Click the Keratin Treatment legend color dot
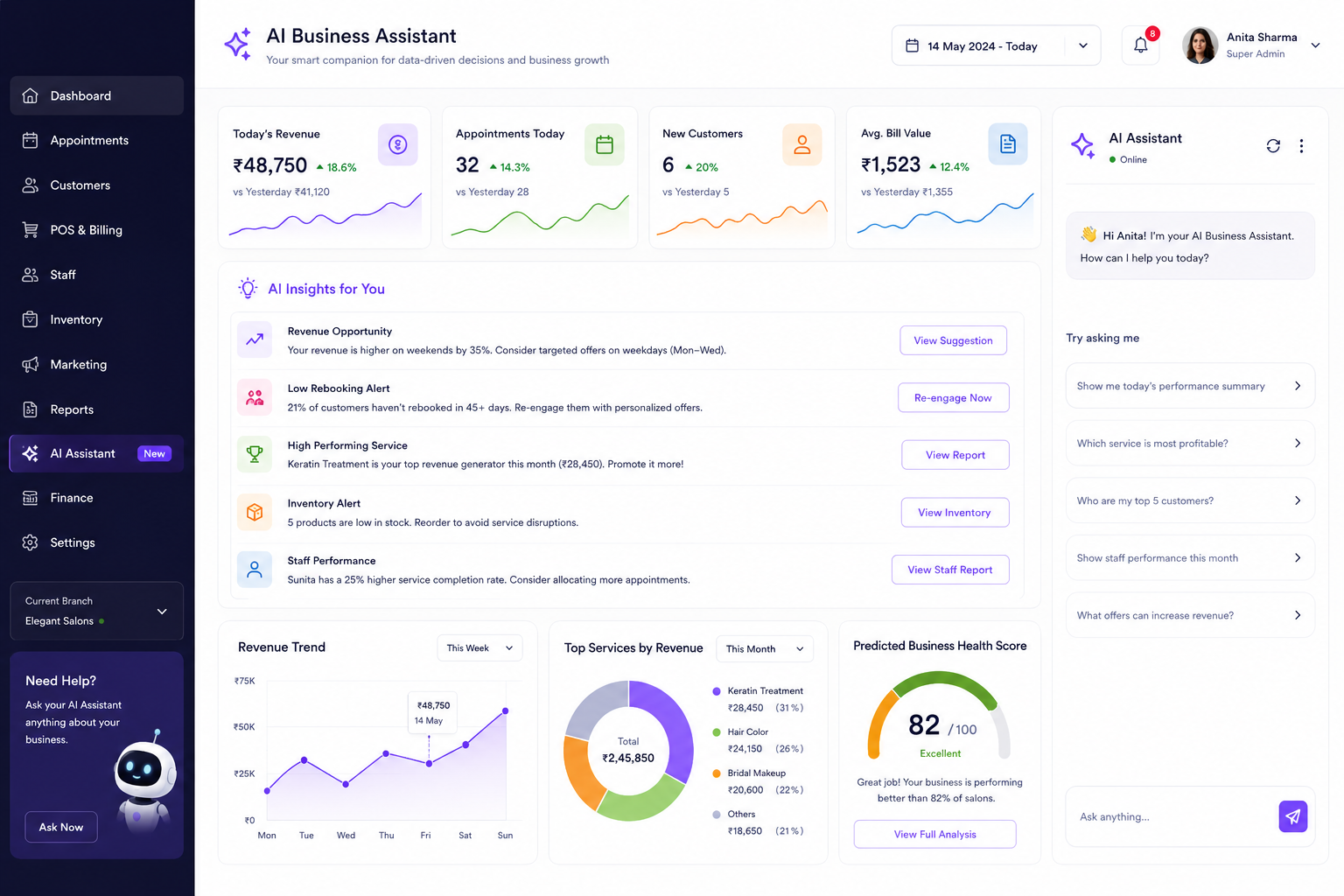Viewport: 1344px width, 896px height. coord(717,691)
